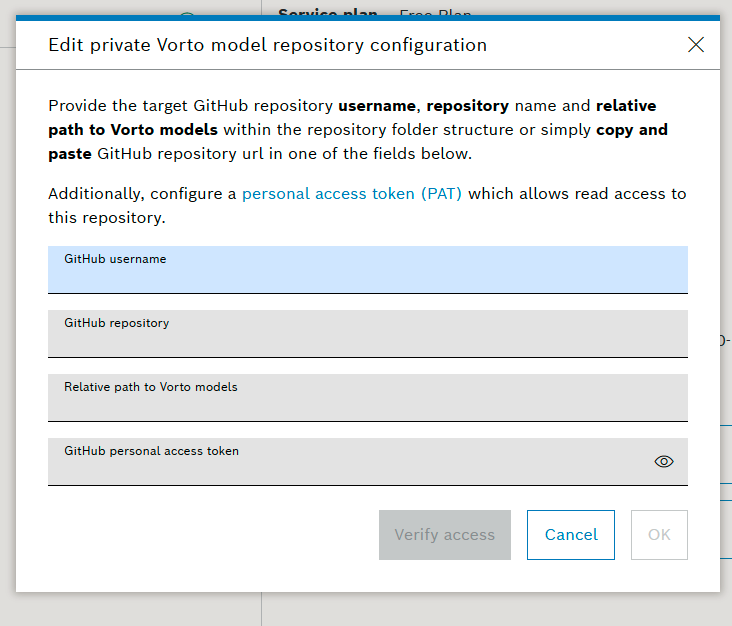732x626 pixels.
Task: Click the GitHub username field
Action: pos(368,270)
